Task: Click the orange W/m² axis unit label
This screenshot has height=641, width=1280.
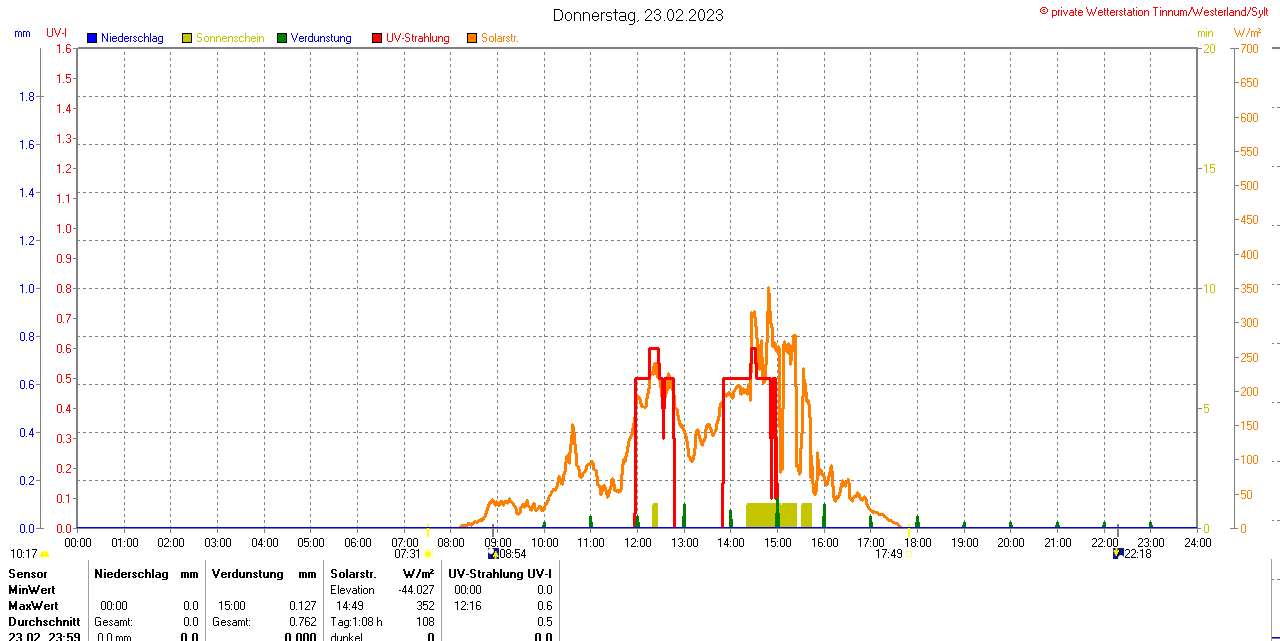Action: coord(1247,33)
